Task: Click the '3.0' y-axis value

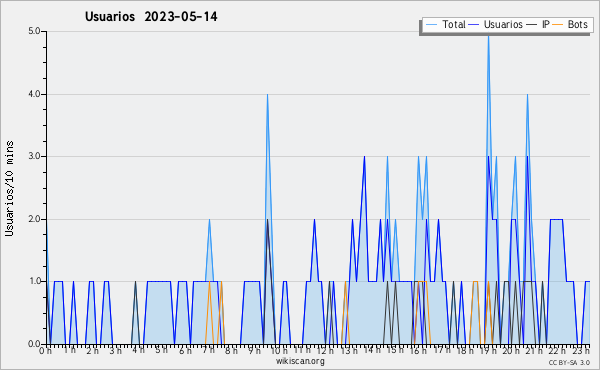Action: tap(34, 156)
